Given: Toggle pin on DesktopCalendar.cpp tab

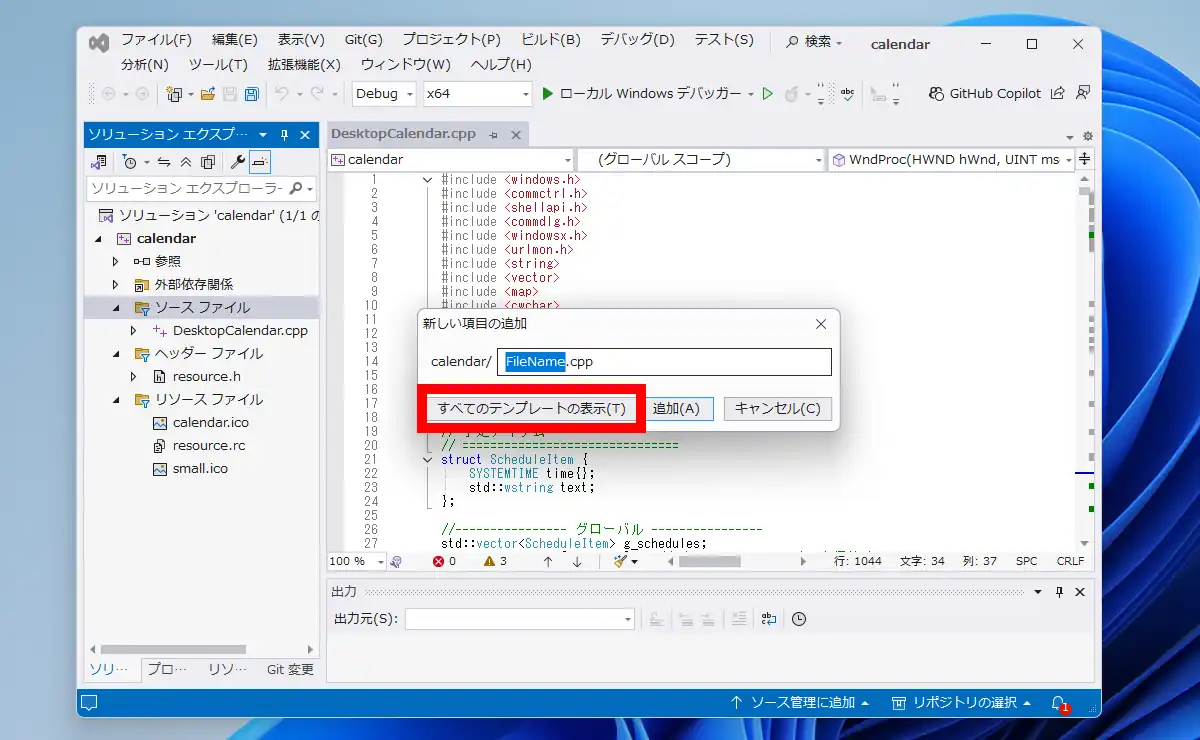Looking at the screenshot, I should click(495, 134).
